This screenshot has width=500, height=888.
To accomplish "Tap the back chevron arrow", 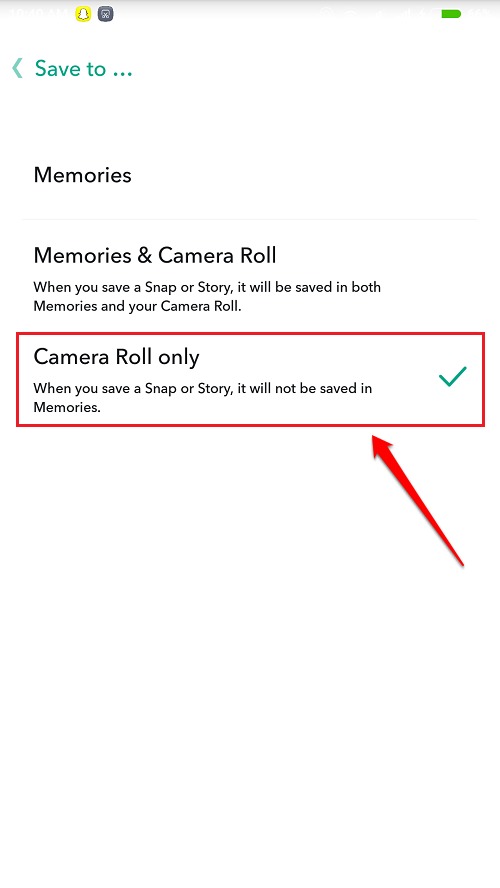I will pyautogui.click(x=18, y=68).
